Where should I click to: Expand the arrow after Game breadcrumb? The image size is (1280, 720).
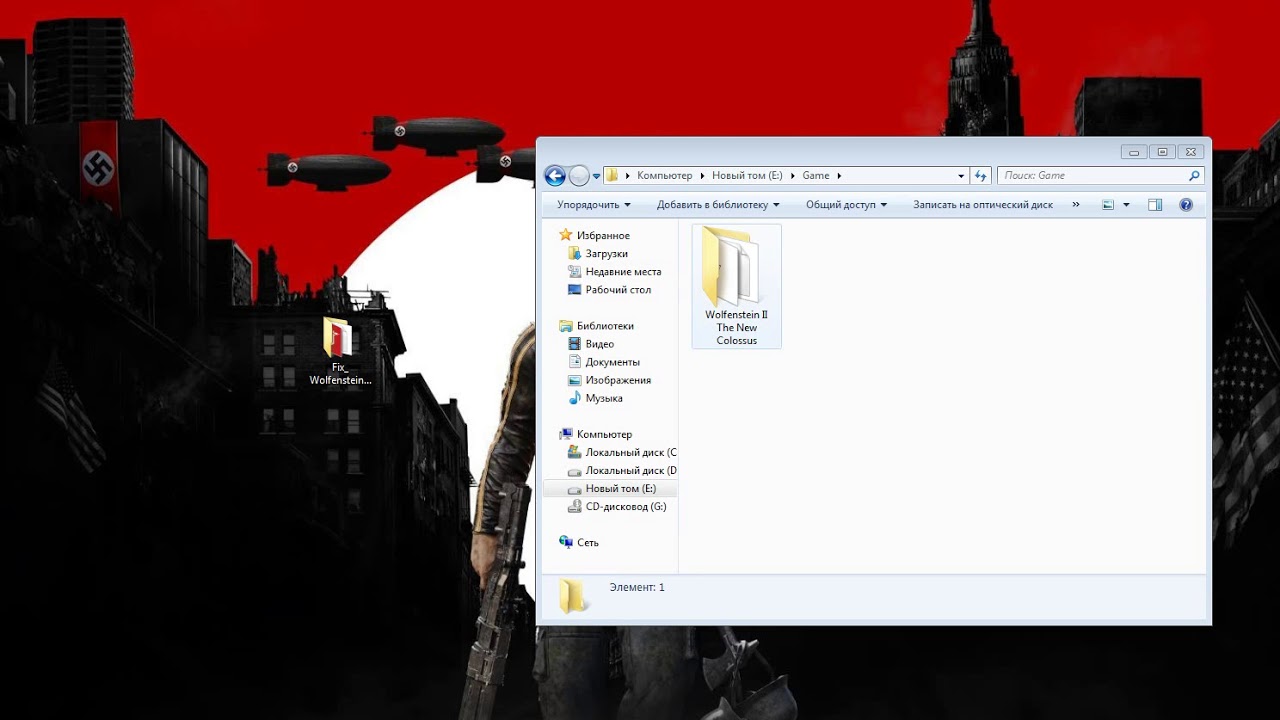tap(839, 175)
